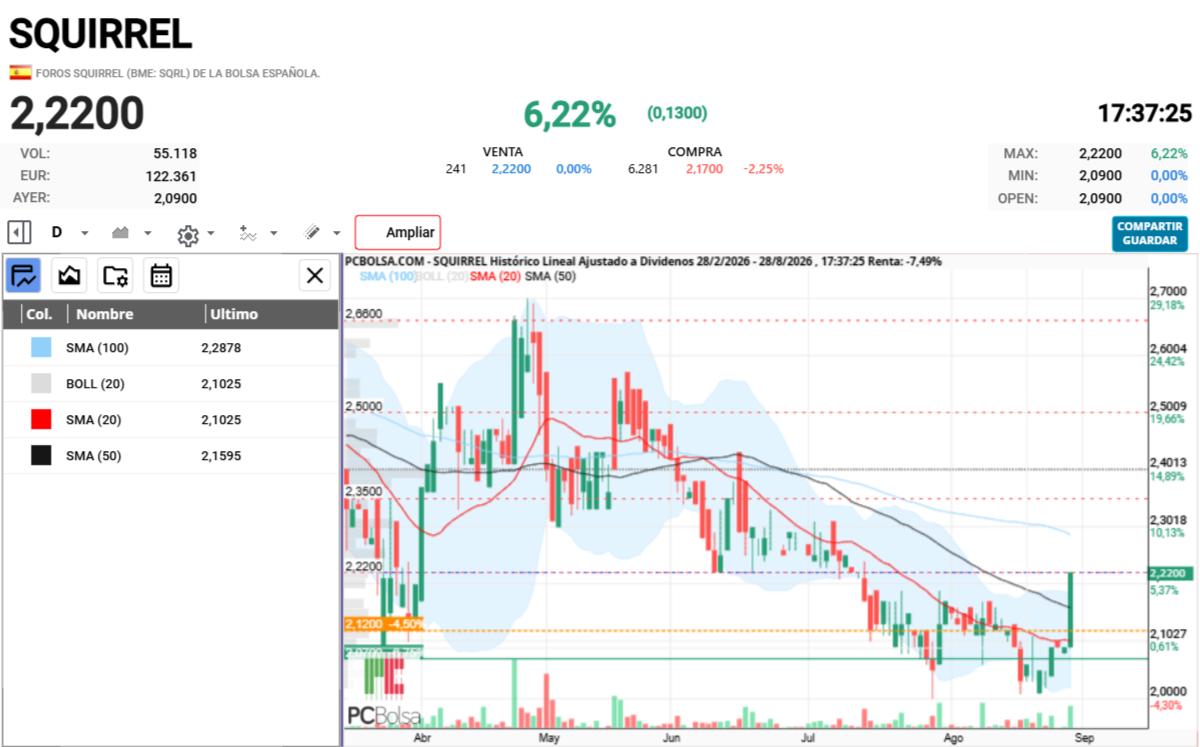Click the May label on time axis

pos(548,737)
